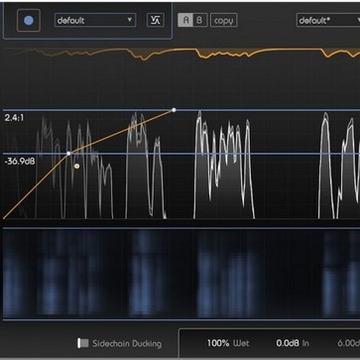Click the icon right of the left preset dropdown
The width and height of the screenshot is (360, 360).
155,20
